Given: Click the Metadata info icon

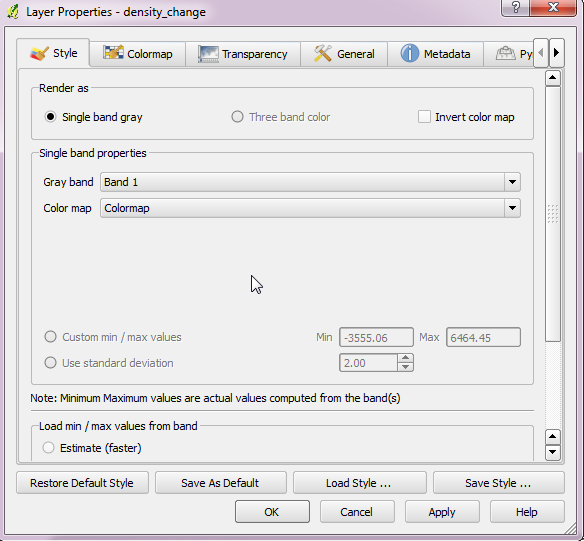Looking at the screenshot, I should [x=410, y=53].
